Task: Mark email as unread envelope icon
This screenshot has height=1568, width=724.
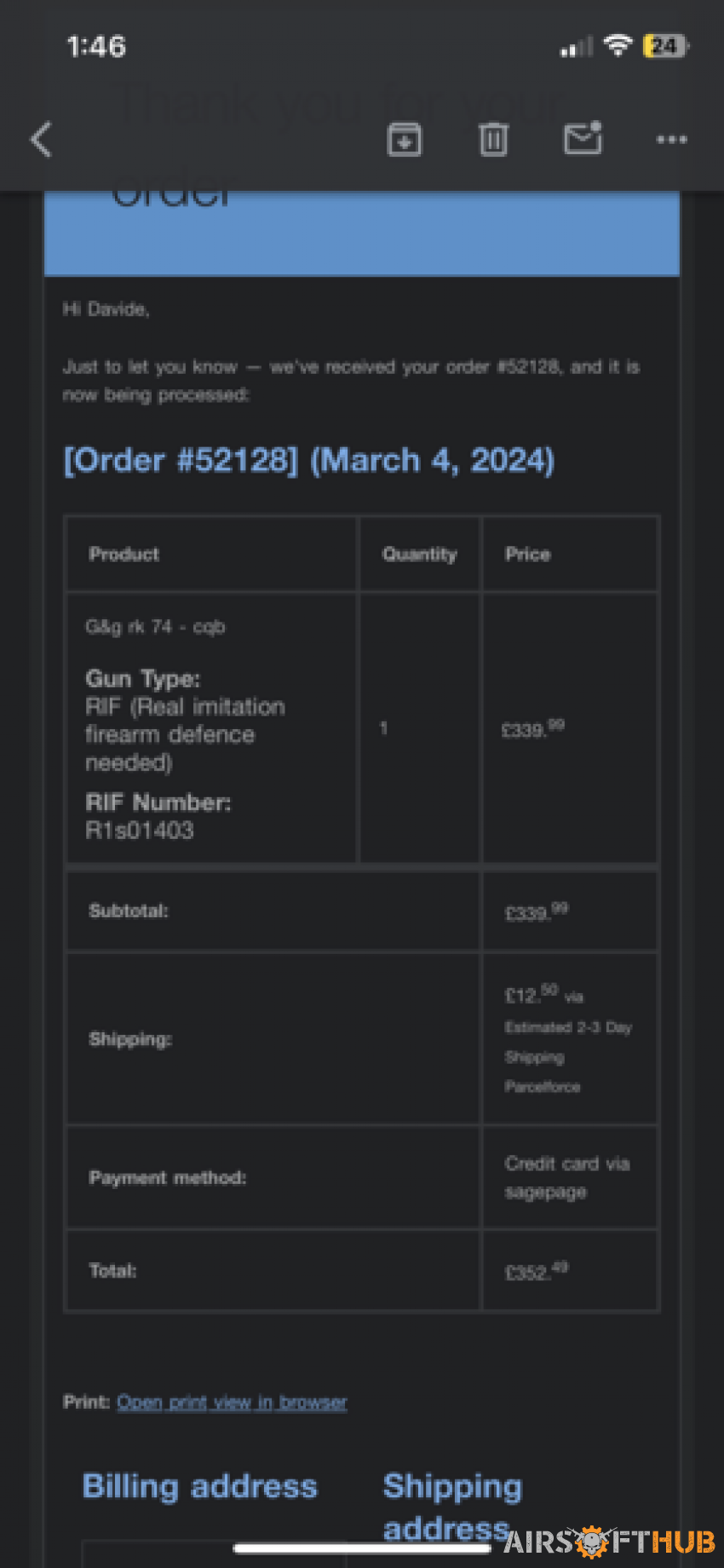Action: tap(583, 138)
